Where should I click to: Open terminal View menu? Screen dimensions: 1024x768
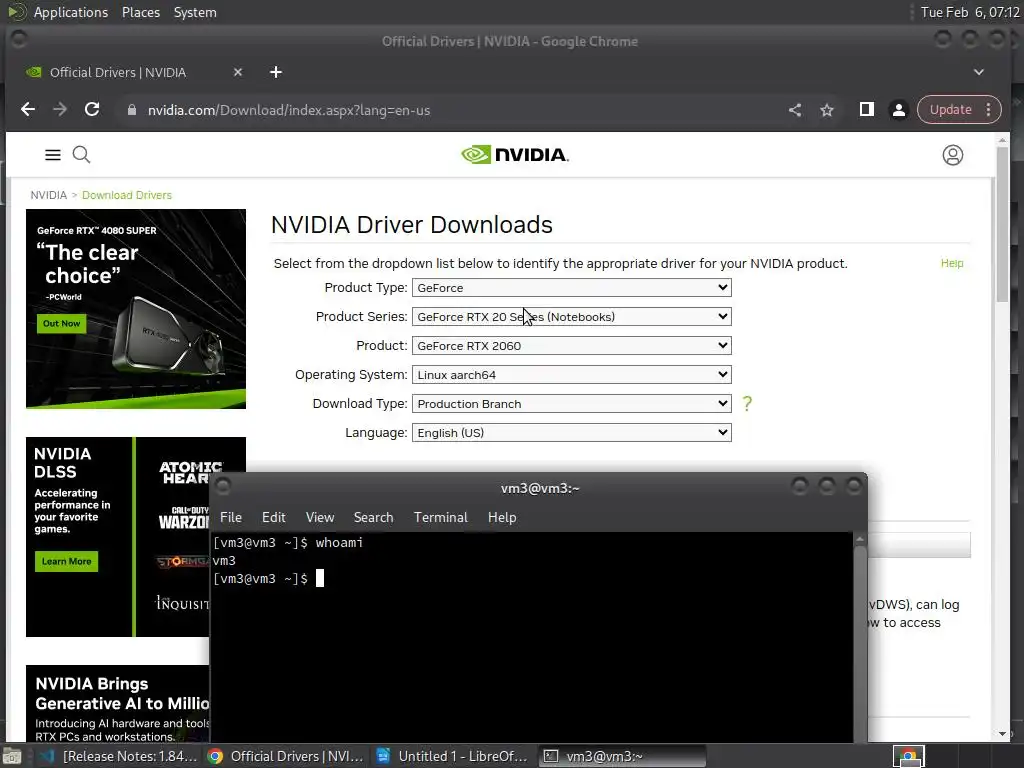320,517
